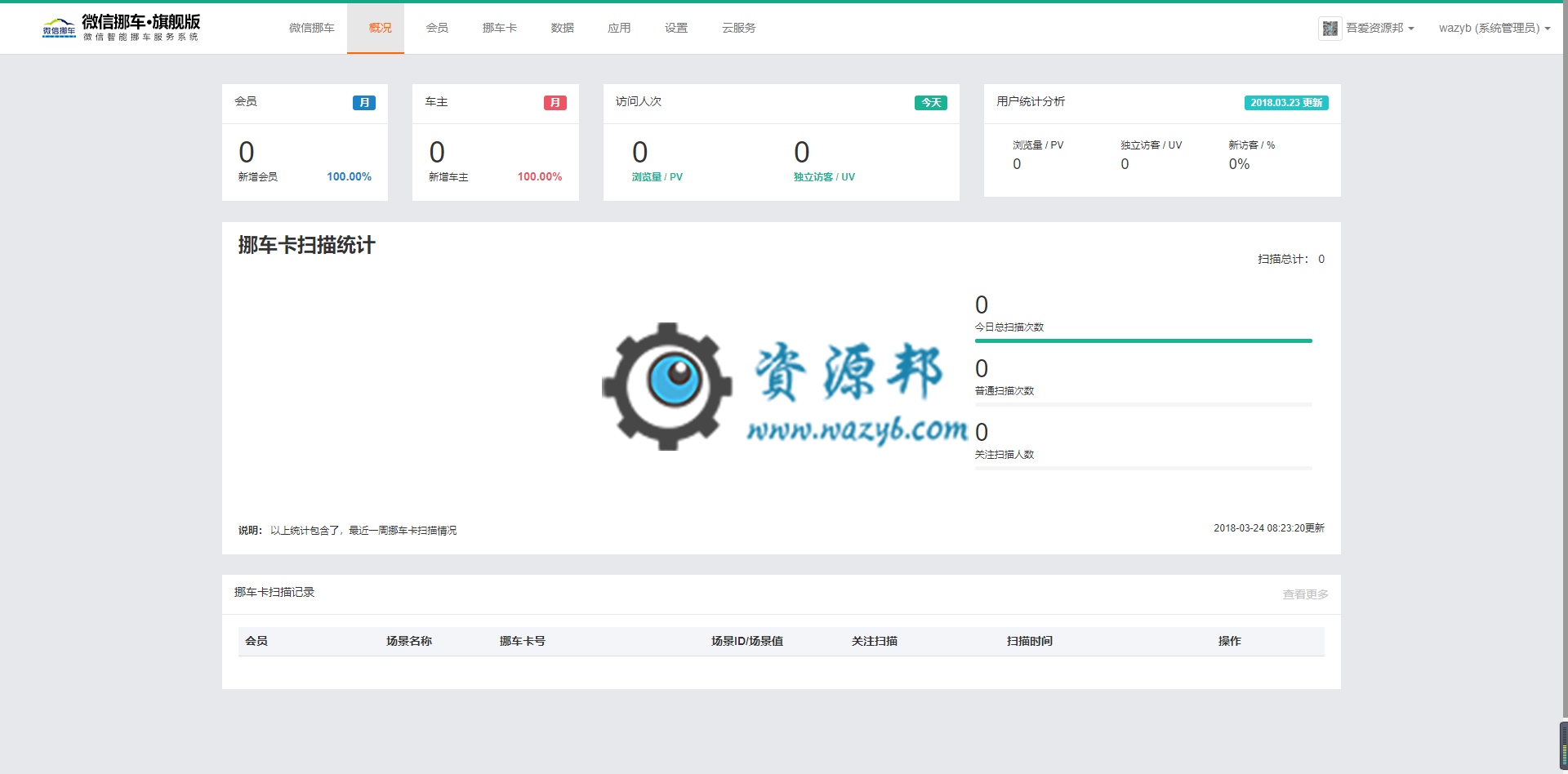The width and height of the screenshot is (1568, 774).
Task: Click the 扫描时间 column header
Action: (1030, 642)
